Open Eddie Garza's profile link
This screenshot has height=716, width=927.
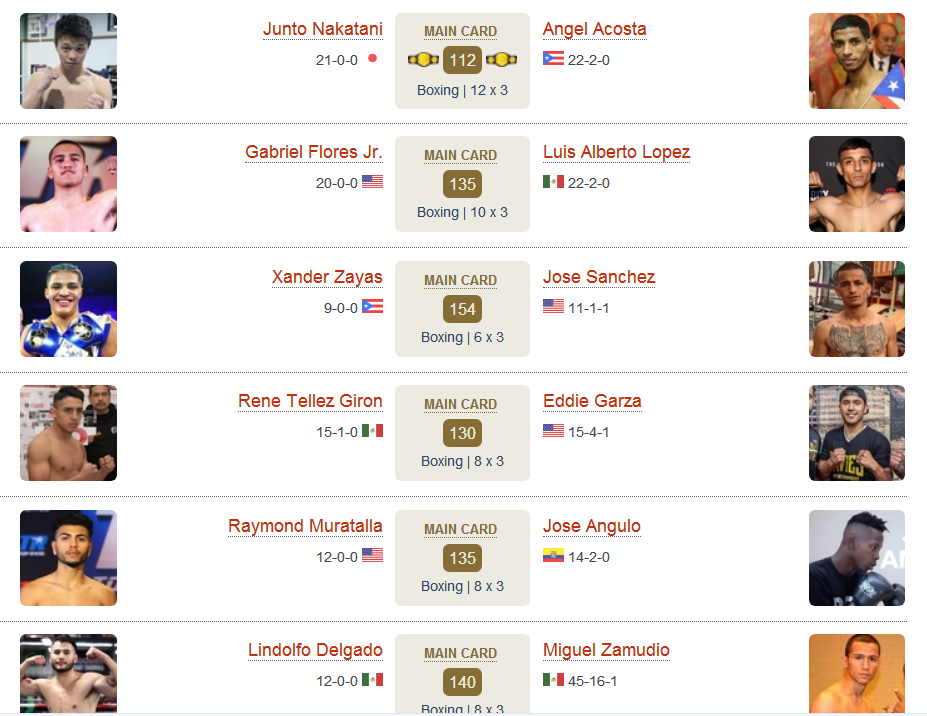(592, 401)
